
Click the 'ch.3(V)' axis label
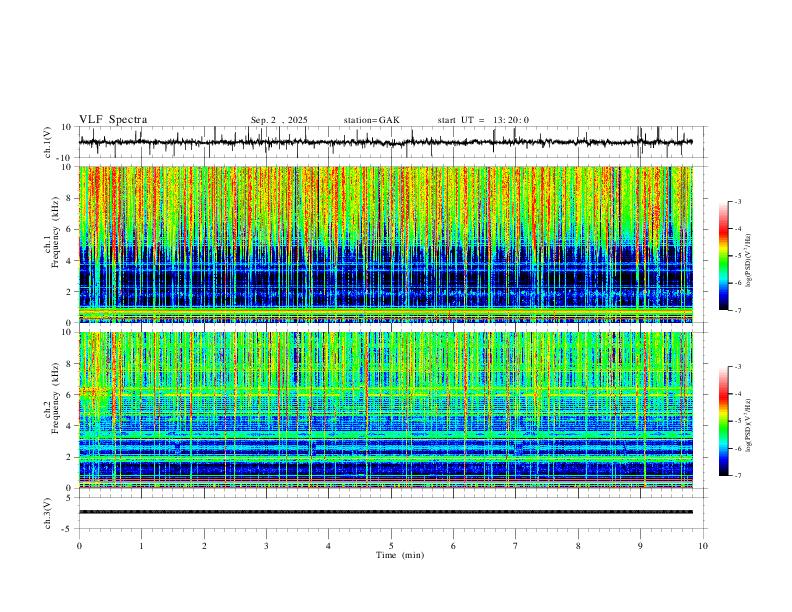coord(48,513)
